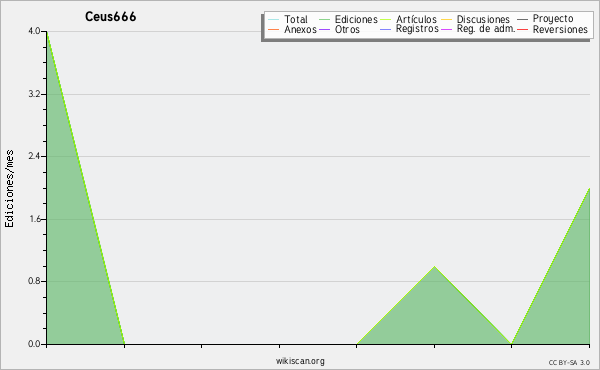Click the Otros legend label
Viewport: 600px width, 370px height.
[347, 30]
